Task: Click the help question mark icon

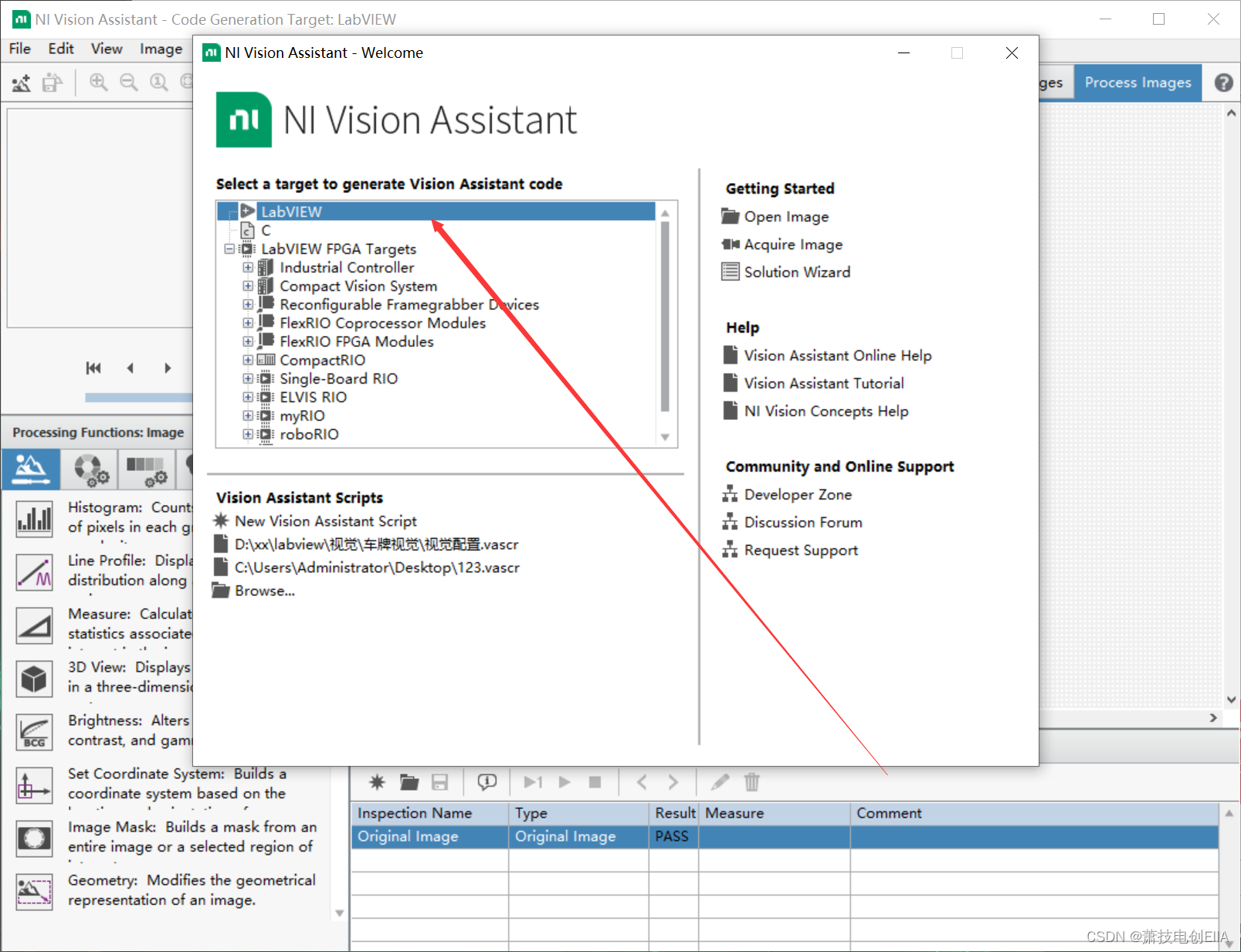Action: tap(1223, 83)
